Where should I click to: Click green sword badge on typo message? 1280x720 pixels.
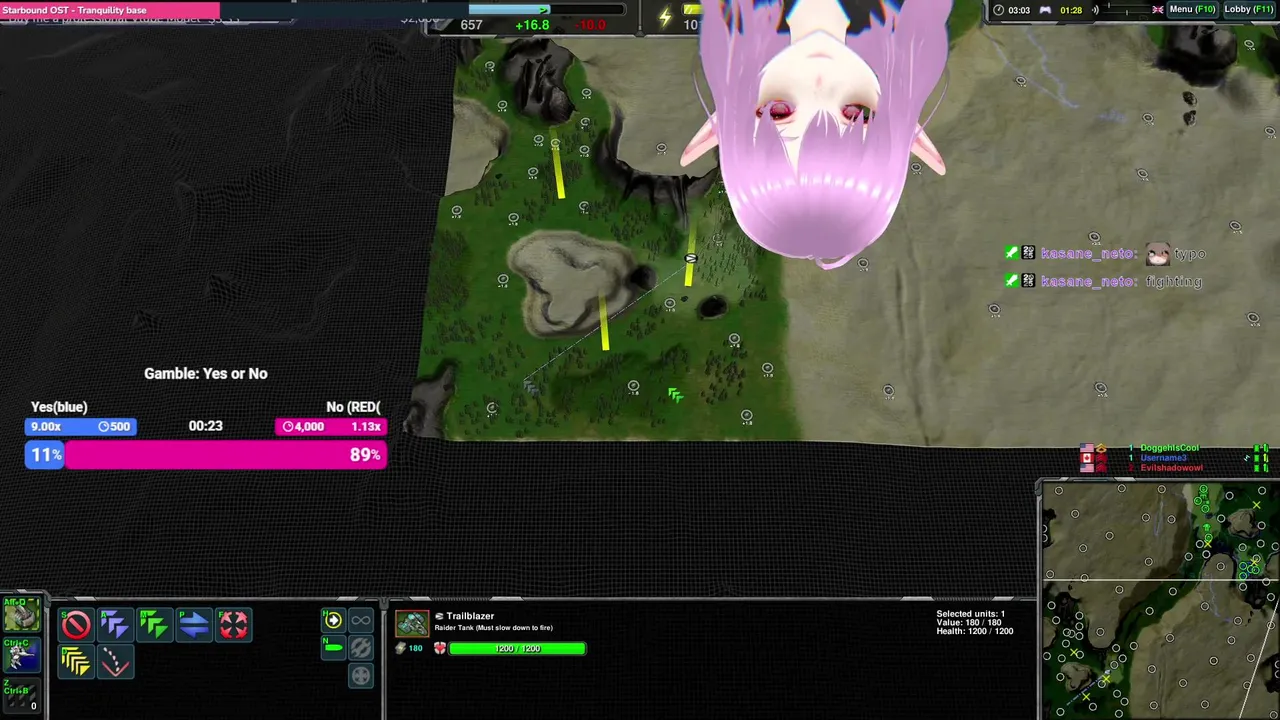coord(1011,254)
